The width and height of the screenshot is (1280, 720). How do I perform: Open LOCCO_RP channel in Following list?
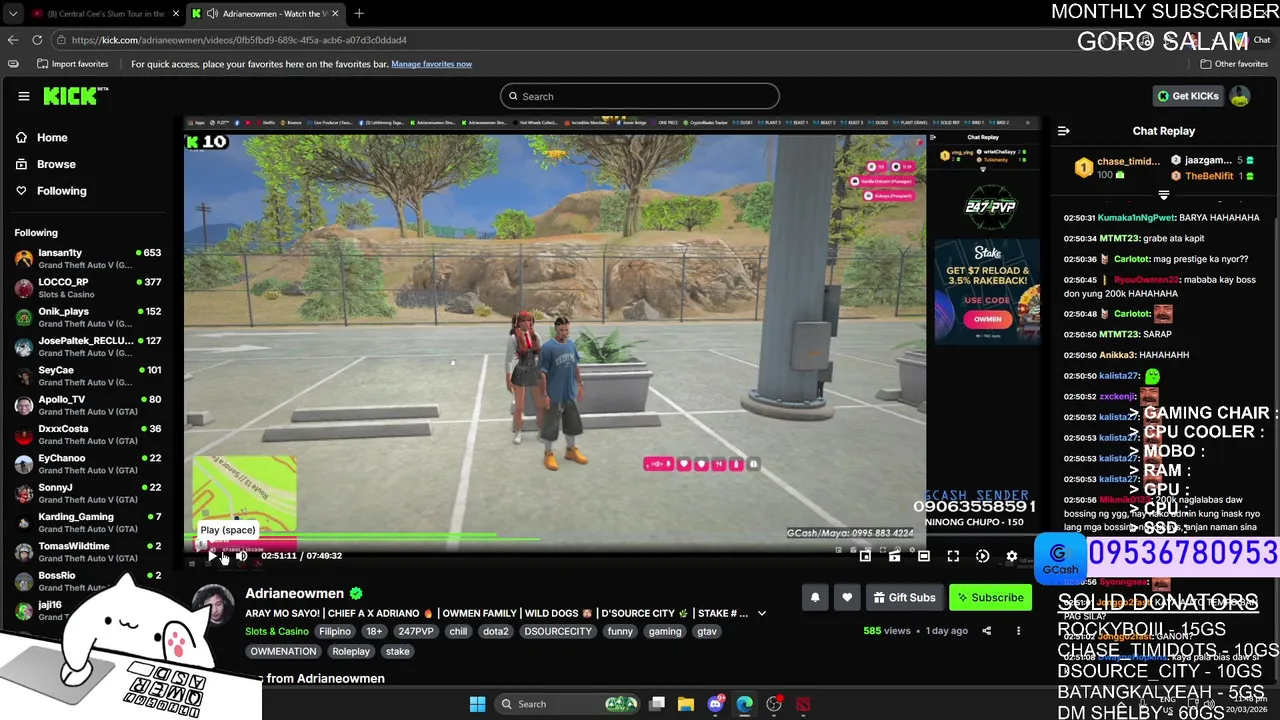coord(88,288)
